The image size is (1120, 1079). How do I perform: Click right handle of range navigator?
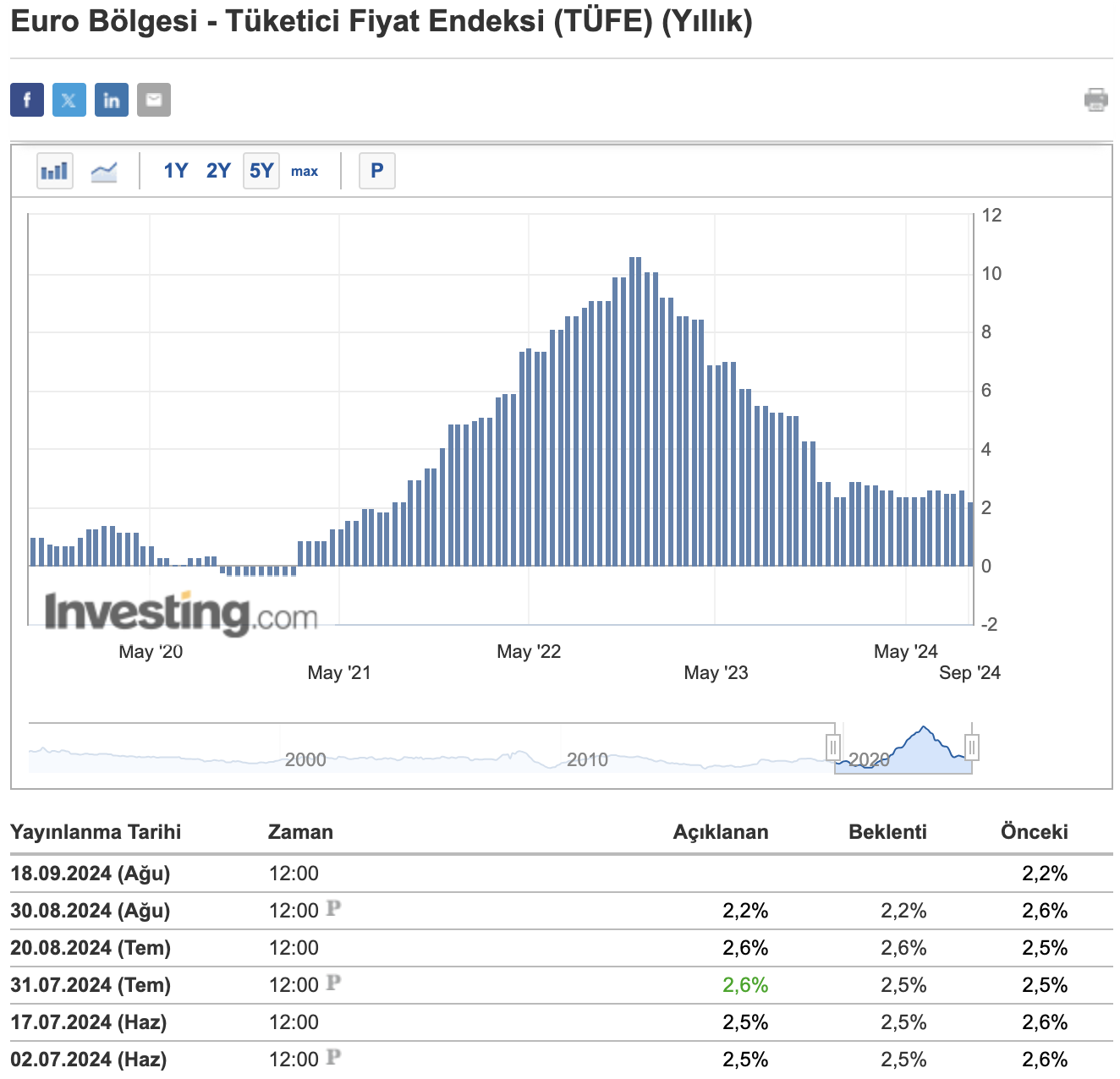(972, 748)
